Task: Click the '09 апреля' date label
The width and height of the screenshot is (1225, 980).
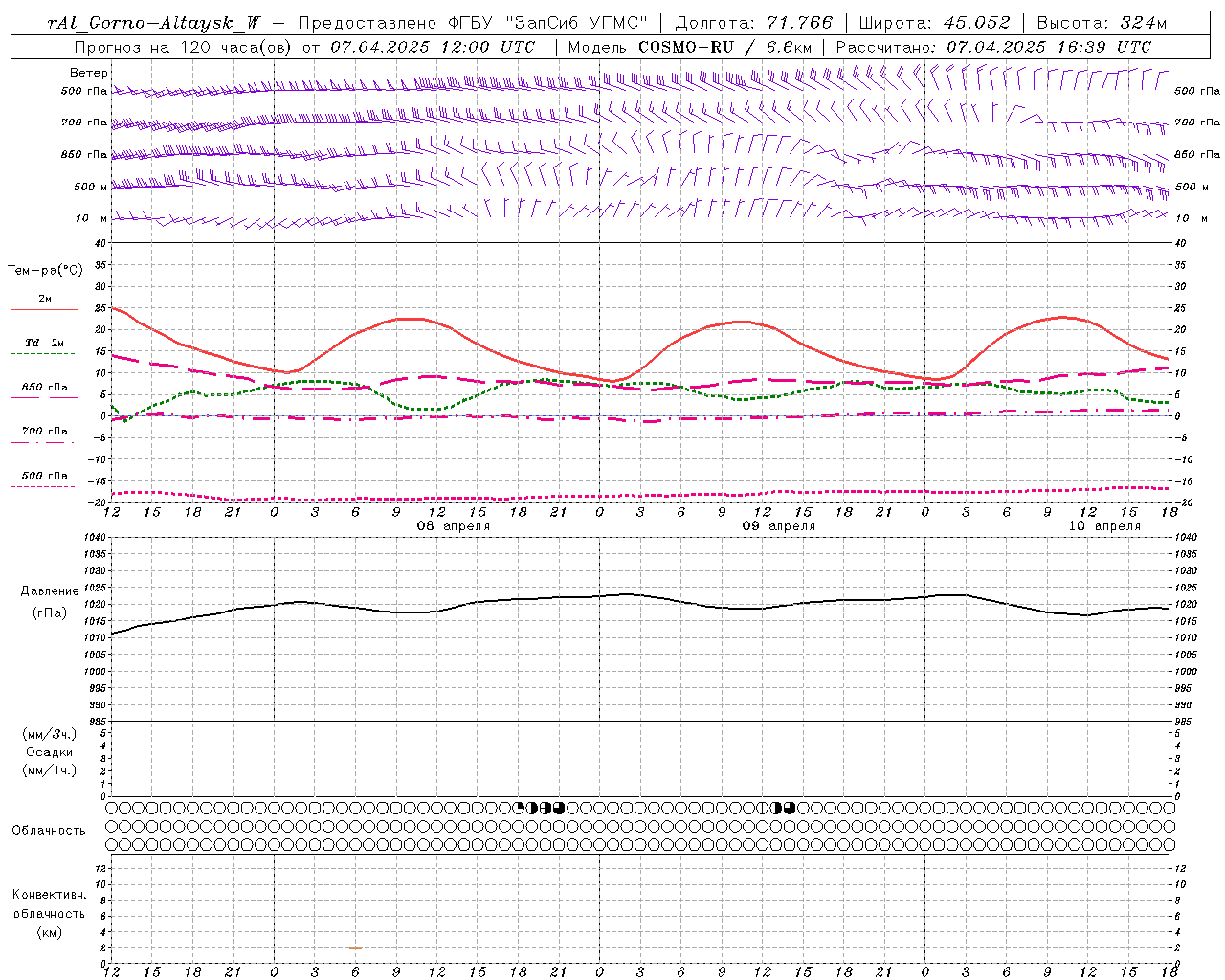Action: click(779, 526)
